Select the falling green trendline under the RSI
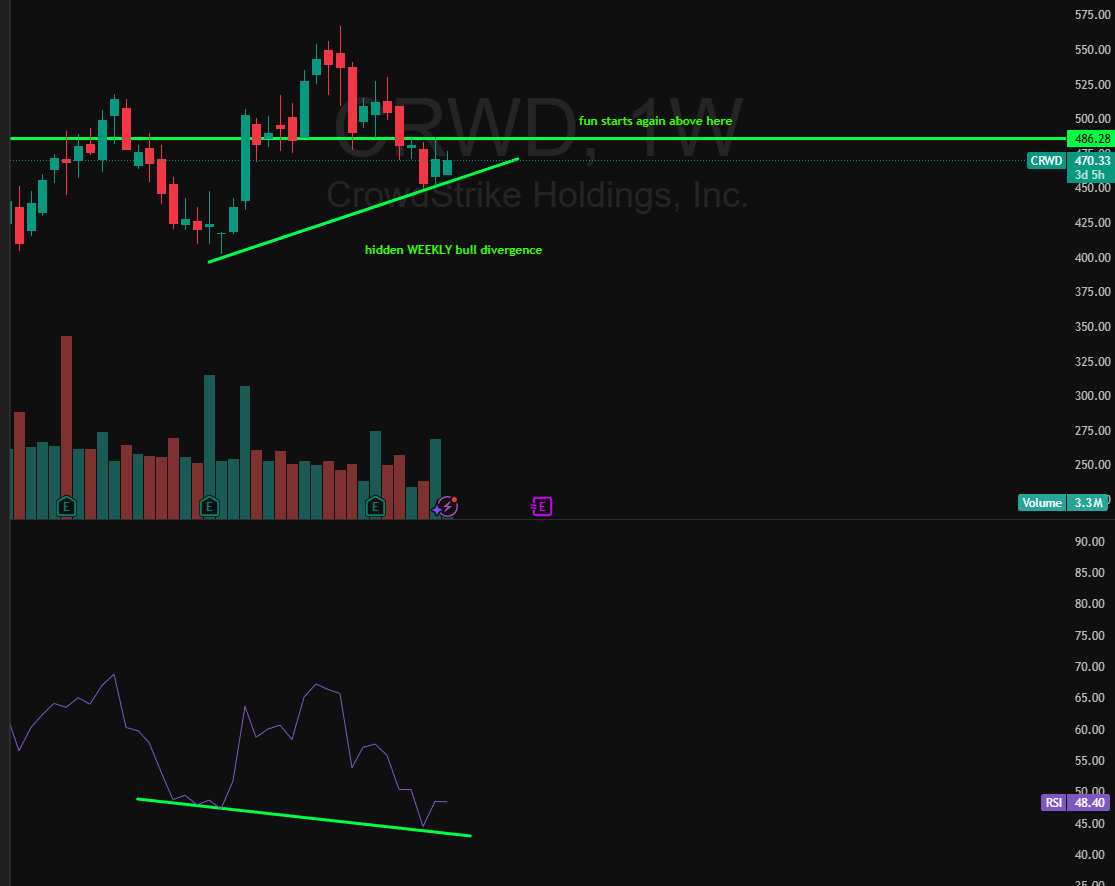The height and width of the screenshot is (886, 1115). pos(304,818)
